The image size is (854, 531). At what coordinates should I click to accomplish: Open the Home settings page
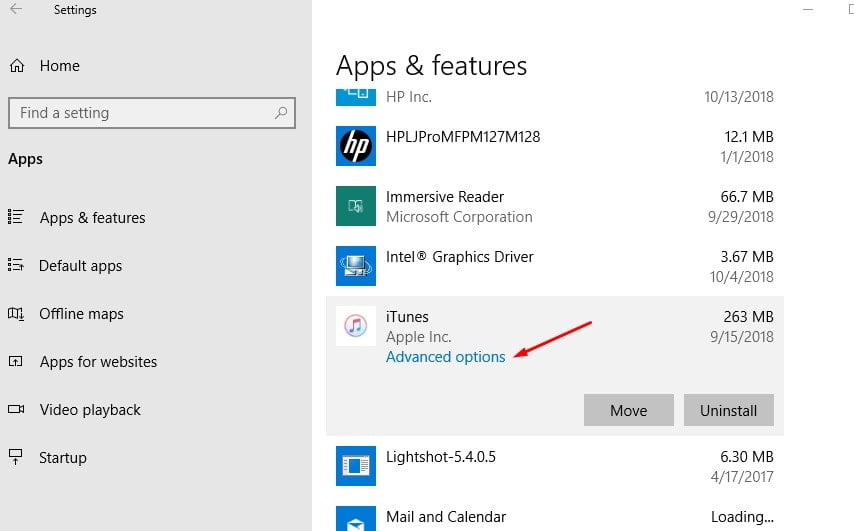[x=59, y=66]
